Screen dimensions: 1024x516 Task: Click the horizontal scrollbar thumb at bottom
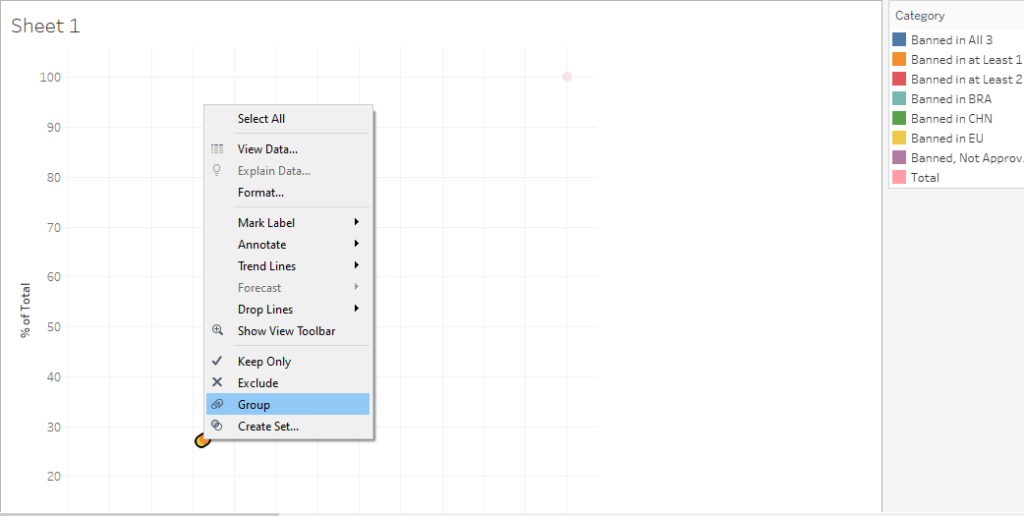coord(140,514)
